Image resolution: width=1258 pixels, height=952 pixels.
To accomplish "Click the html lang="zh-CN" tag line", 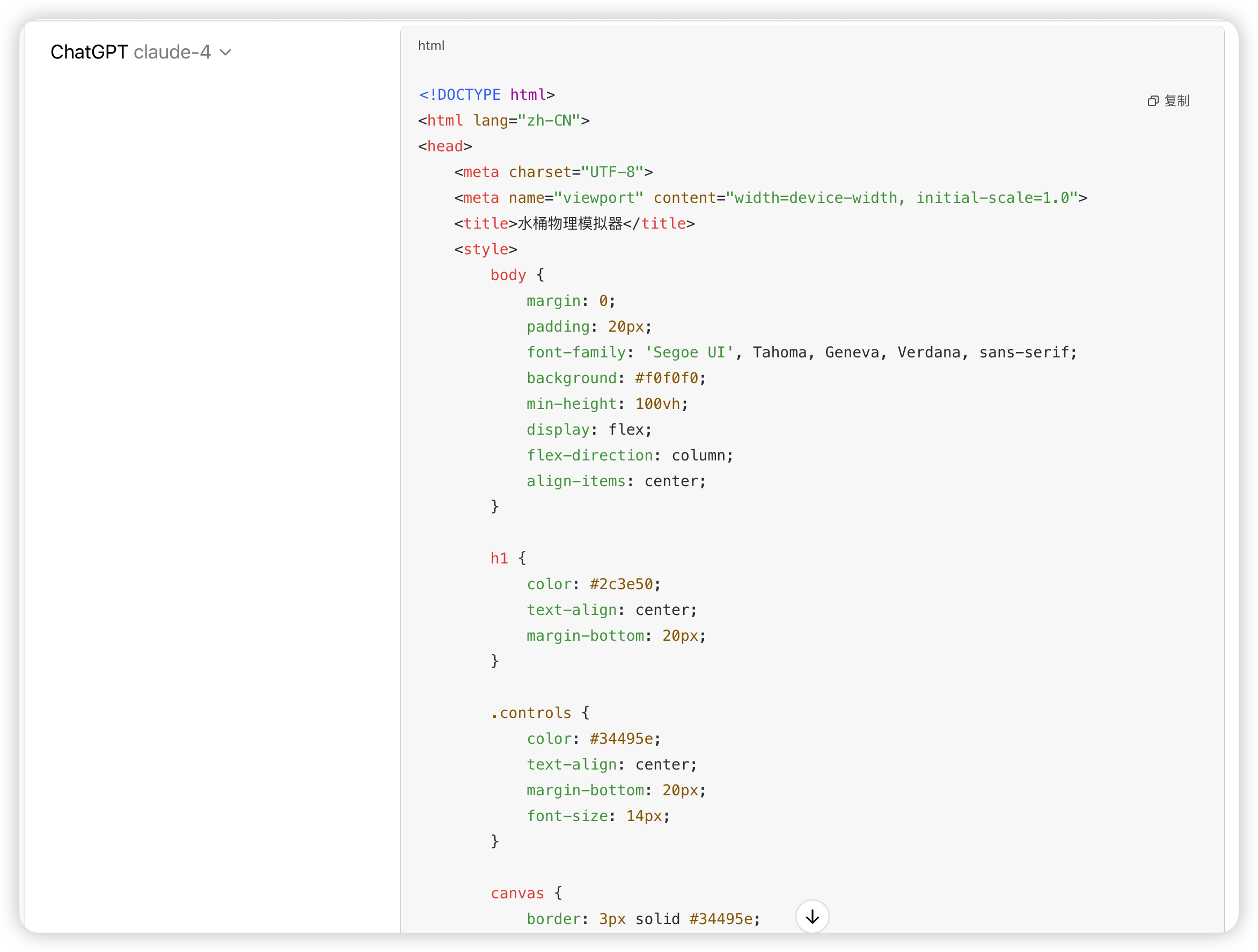I will pos(503,121).
